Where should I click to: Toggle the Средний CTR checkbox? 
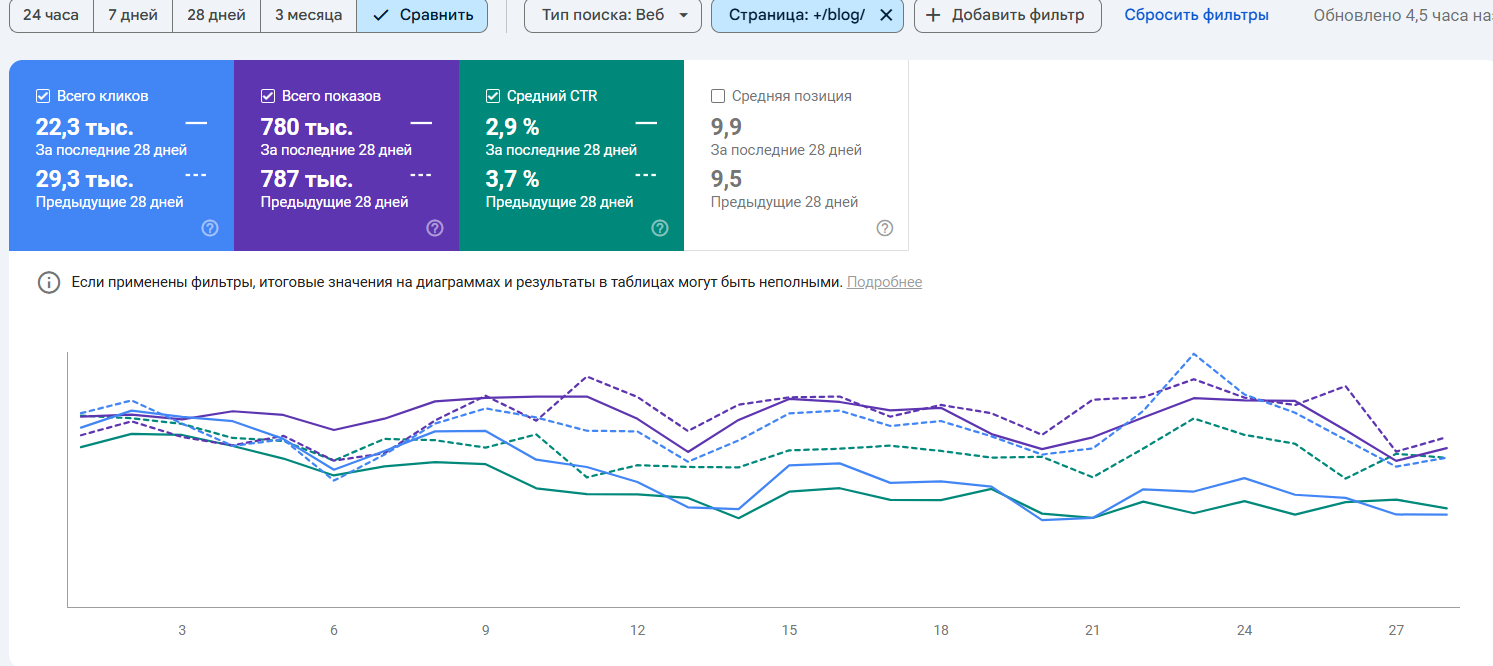coord(493,96)
